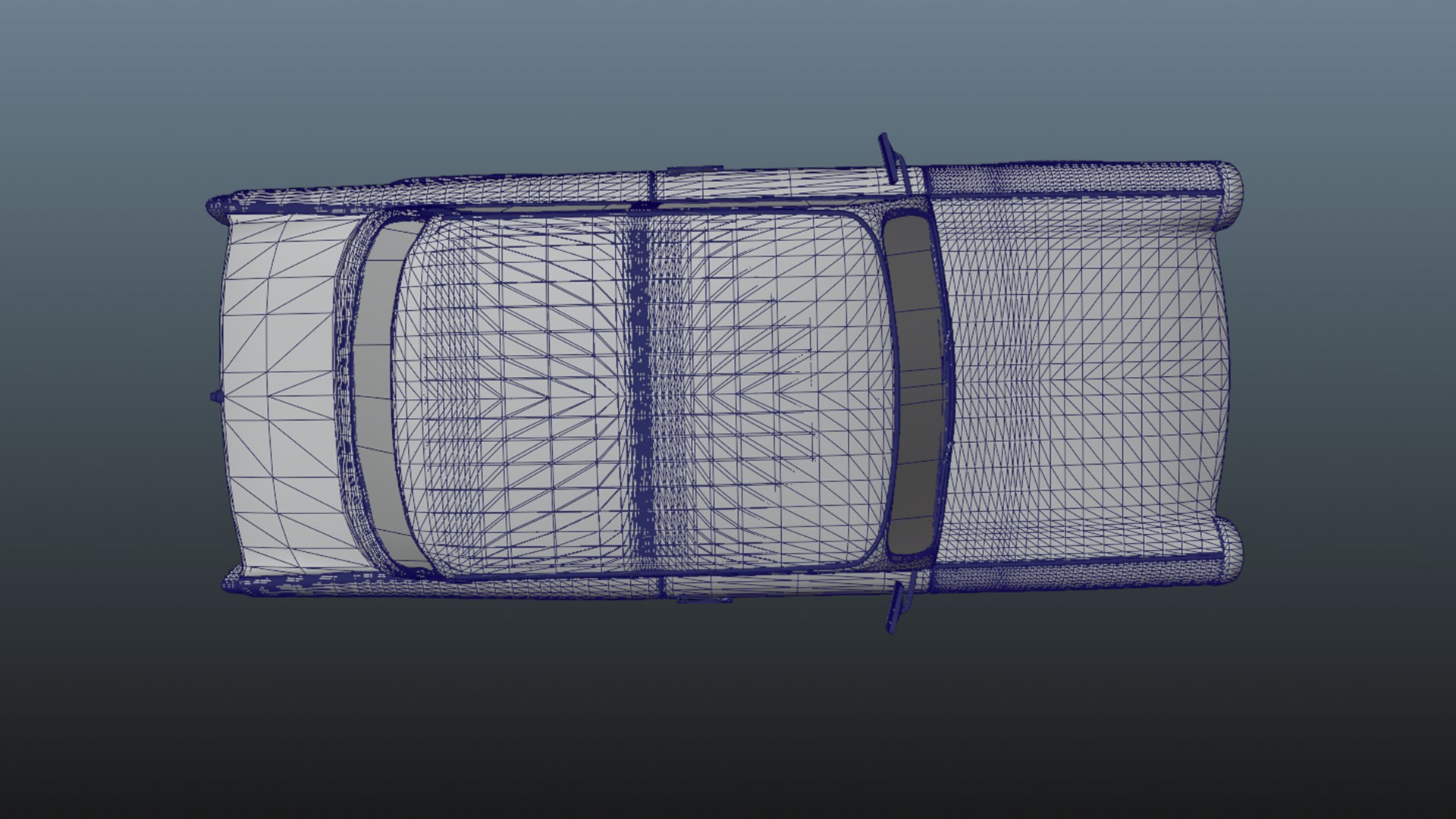The image size is (1456, 819).
Task: Select the small emblem at the car's short end
Action: pos(215,396)
